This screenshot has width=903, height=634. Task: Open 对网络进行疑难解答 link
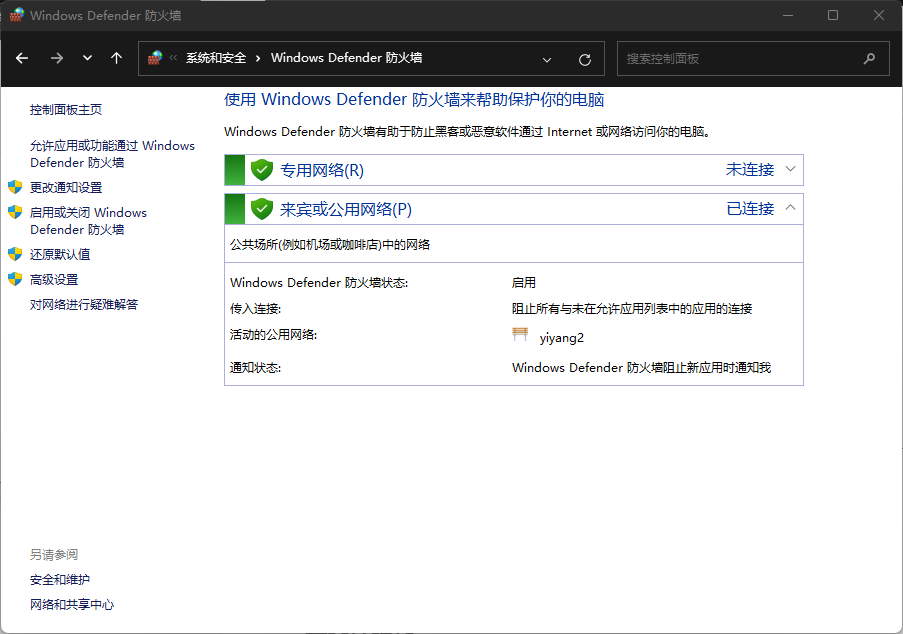84,304
